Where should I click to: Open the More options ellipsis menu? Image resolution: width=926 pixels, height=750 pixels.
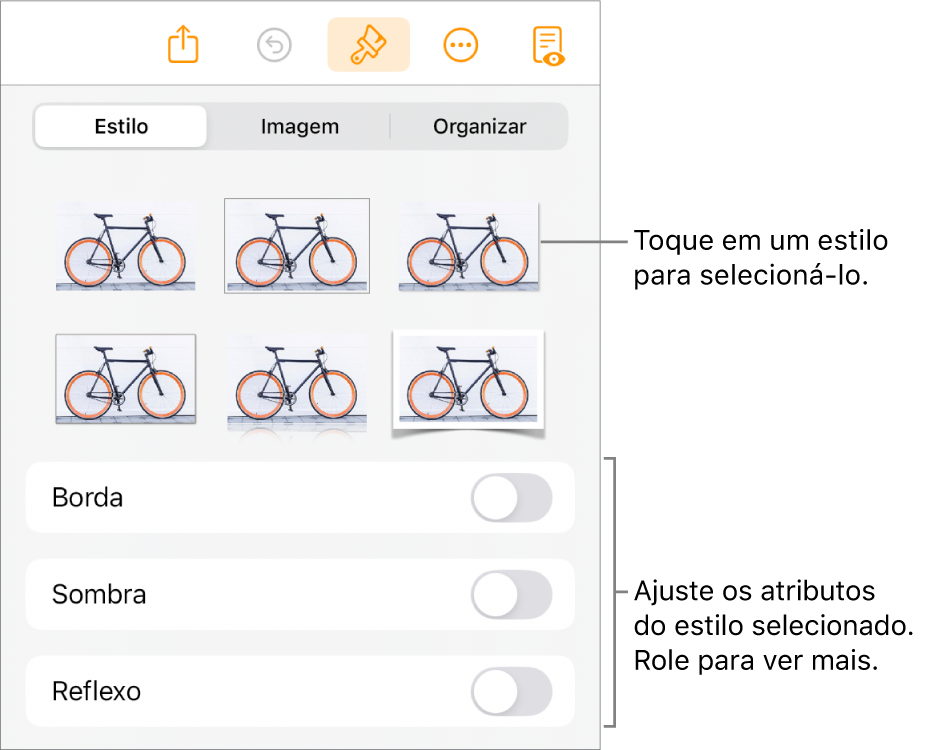pyautogui.click(x=461, y=45)
